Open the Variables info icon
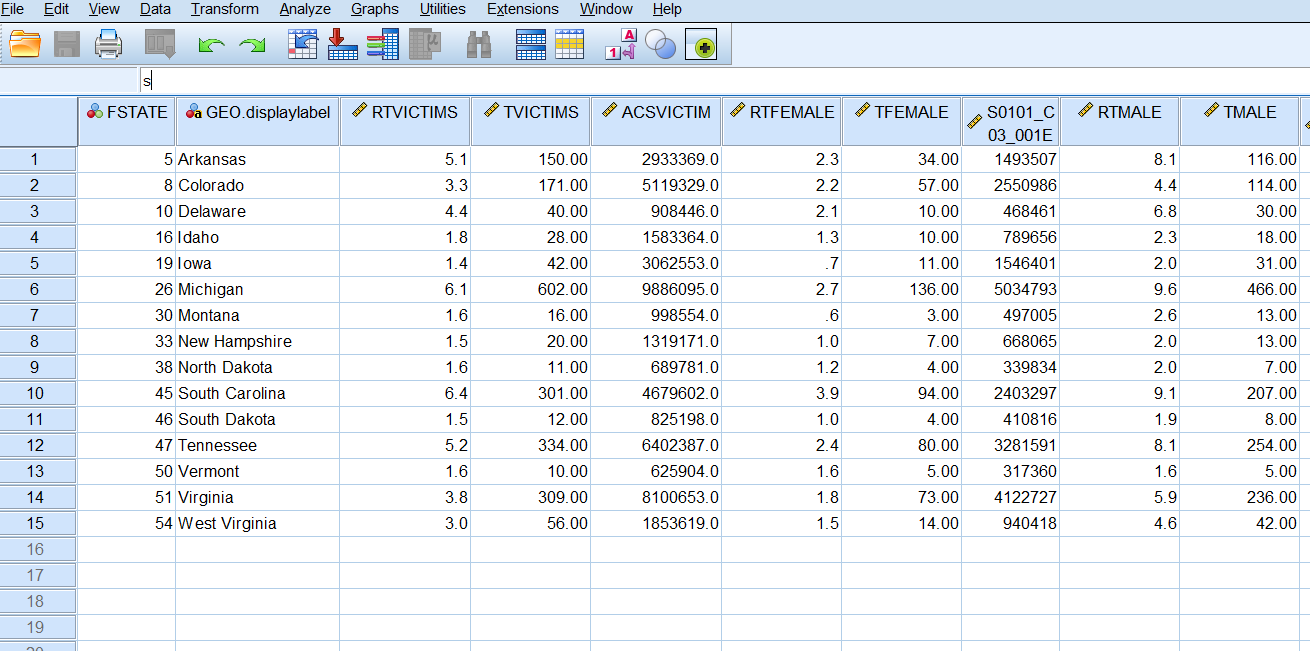 (382, 44)
